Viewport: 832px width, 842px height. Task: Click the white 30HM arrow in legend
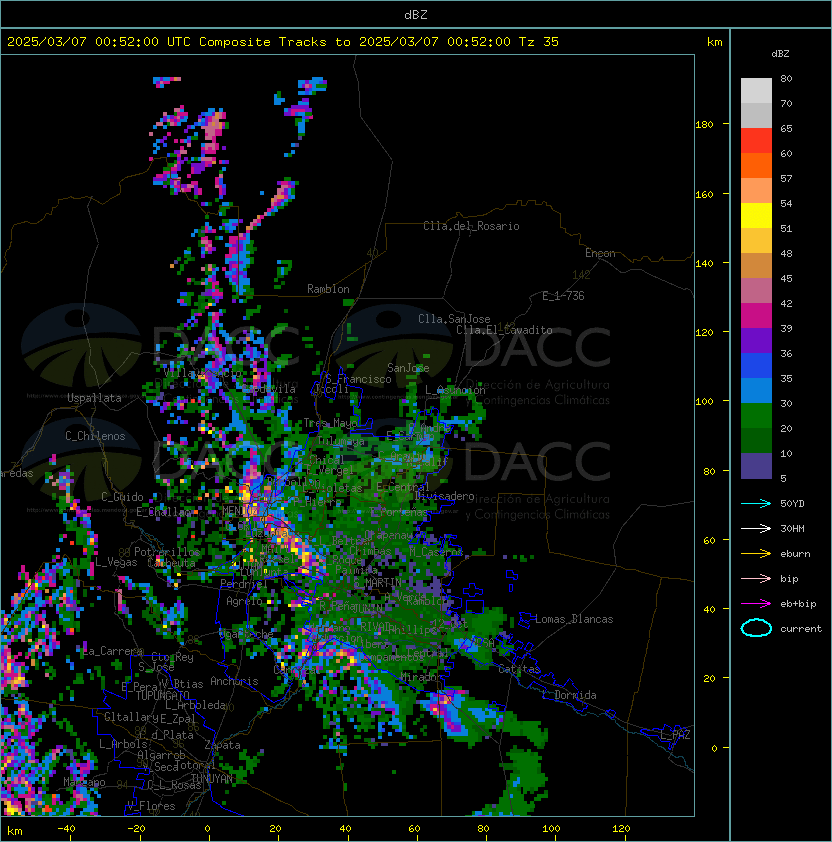tap(756, 528)
